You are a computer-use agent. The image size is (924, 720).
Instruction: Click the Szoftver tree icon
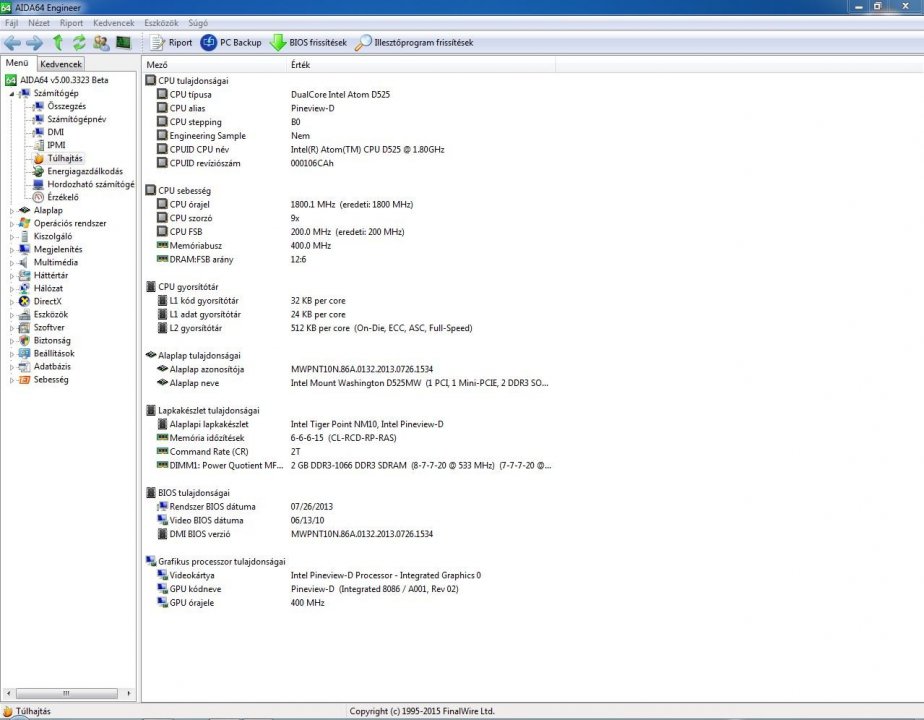pyautogui.click(x=24, y=327)
